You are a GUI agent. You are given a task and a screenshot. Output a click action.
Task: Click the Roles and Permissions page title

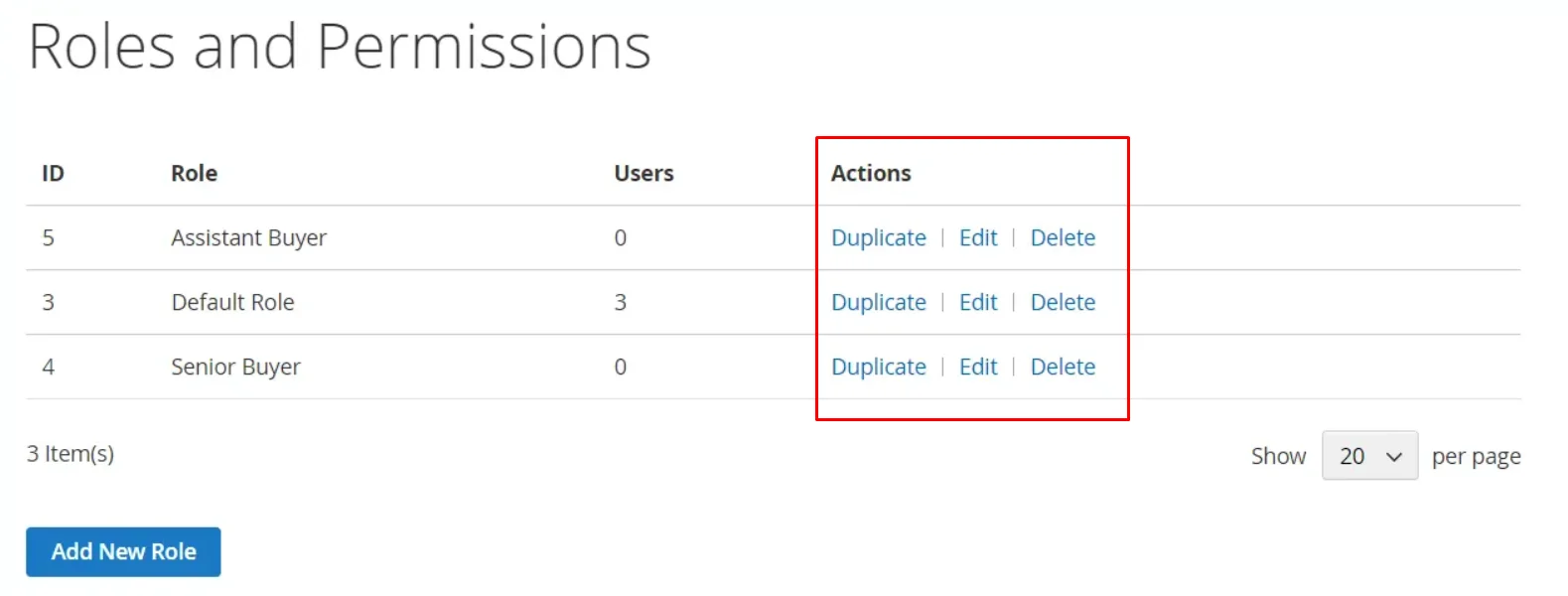point(340,46)
